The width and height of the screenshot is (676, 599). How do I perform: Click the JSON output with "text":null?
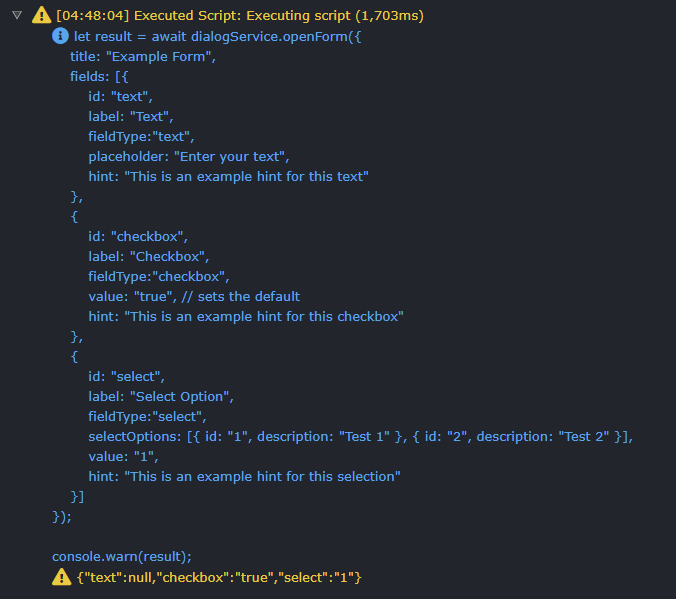coord(219,577)
